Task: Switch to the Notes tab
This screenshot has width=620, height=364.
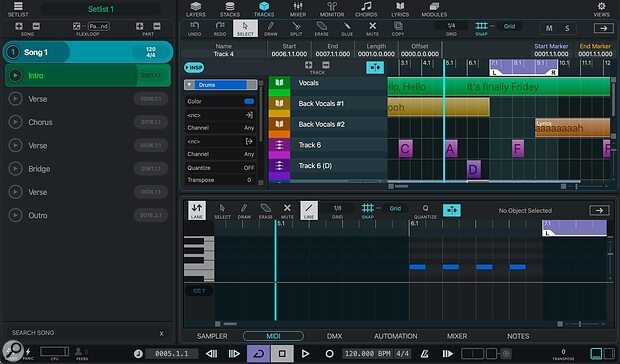Action: (x=518, y=336)
